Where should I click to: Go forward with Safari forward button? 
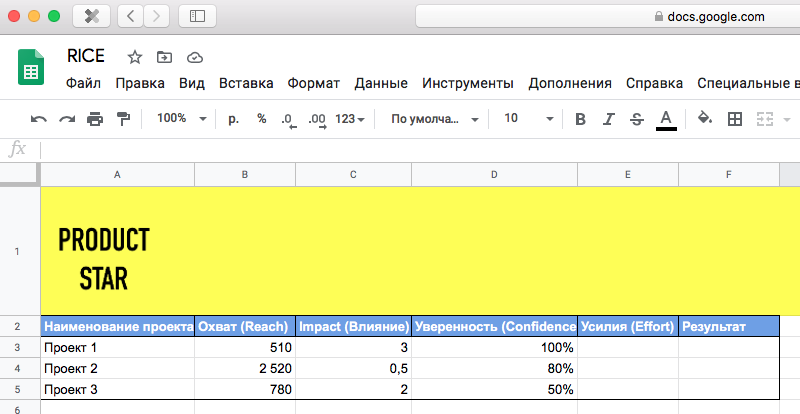pyautogui.click(x=156, y=16)
